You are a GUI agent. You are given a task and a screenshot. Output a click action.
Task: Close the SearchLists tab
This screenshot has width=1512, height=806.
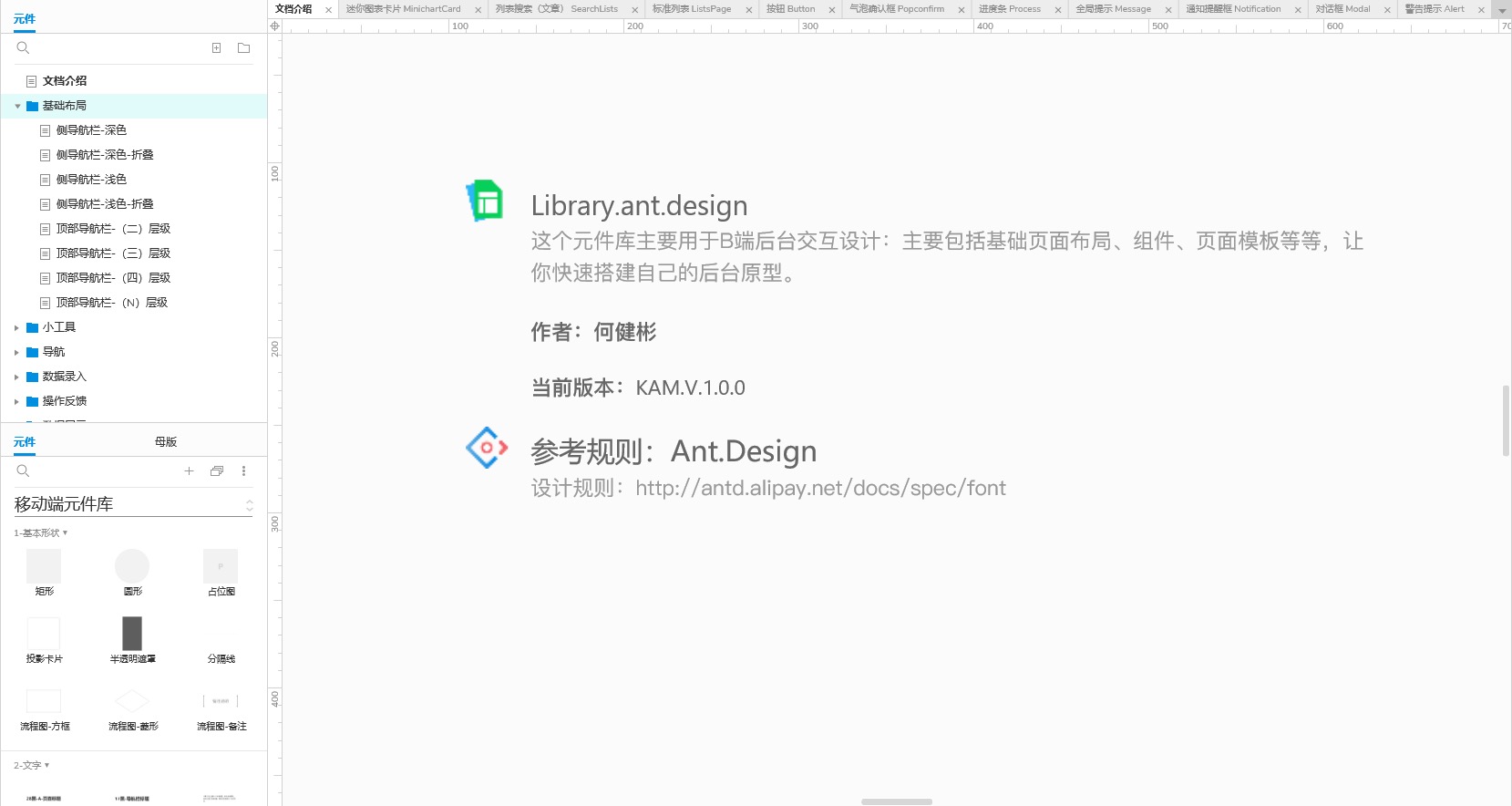click(x=634, y=10)
